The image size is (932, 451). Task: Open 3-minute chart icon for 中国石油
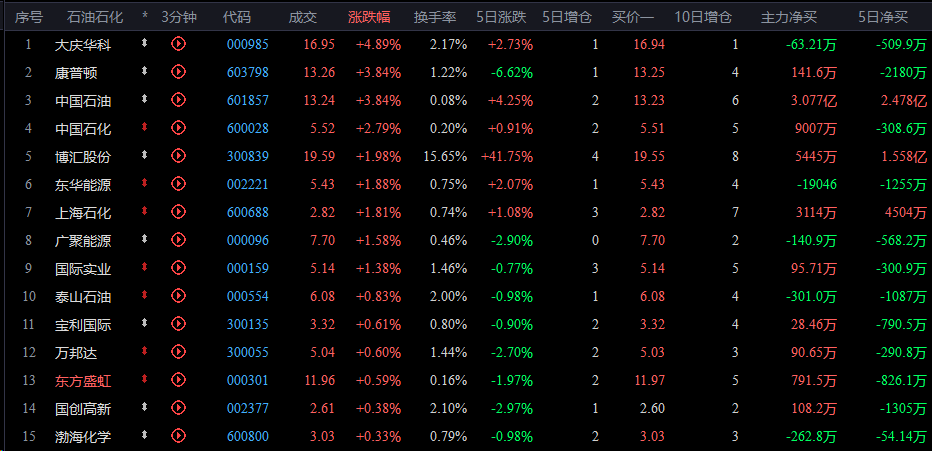[x=178, y=100]
